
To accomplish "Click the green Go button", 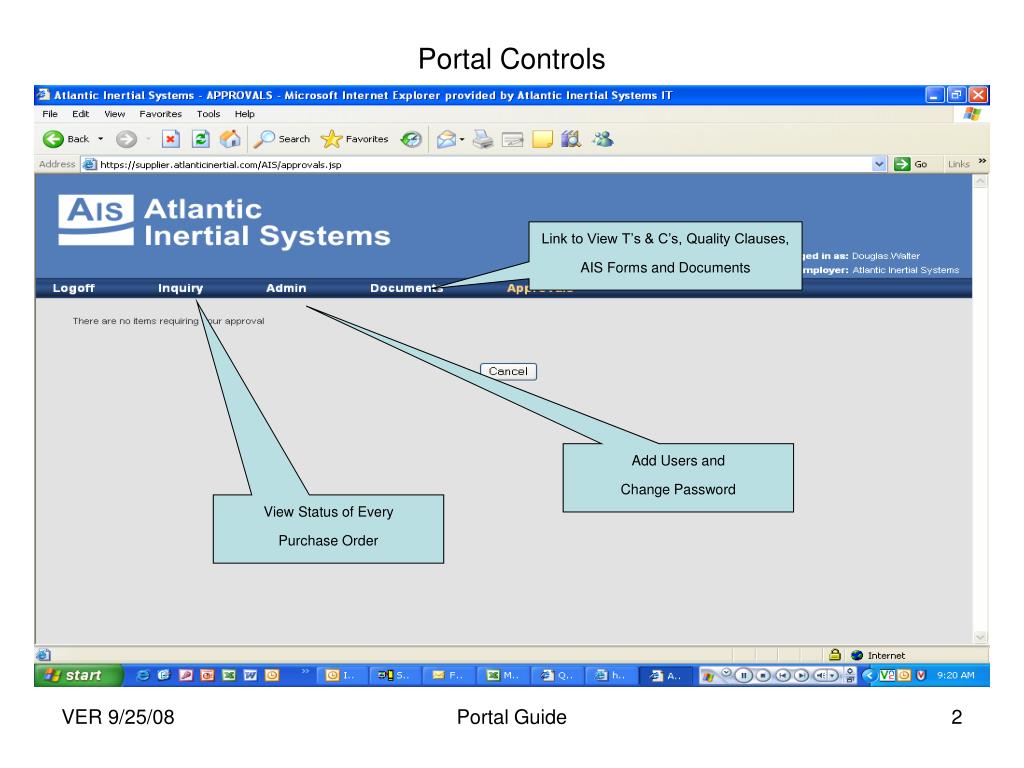I will (910, 164).
